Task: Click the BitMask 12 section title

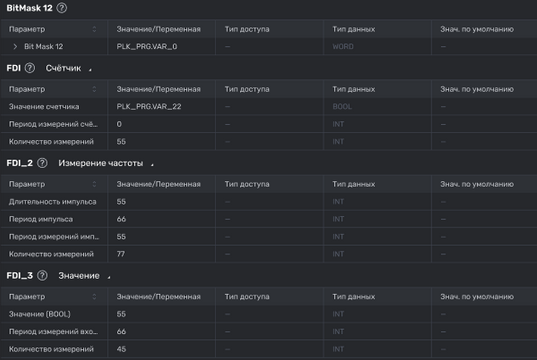Action: (29, 8)
